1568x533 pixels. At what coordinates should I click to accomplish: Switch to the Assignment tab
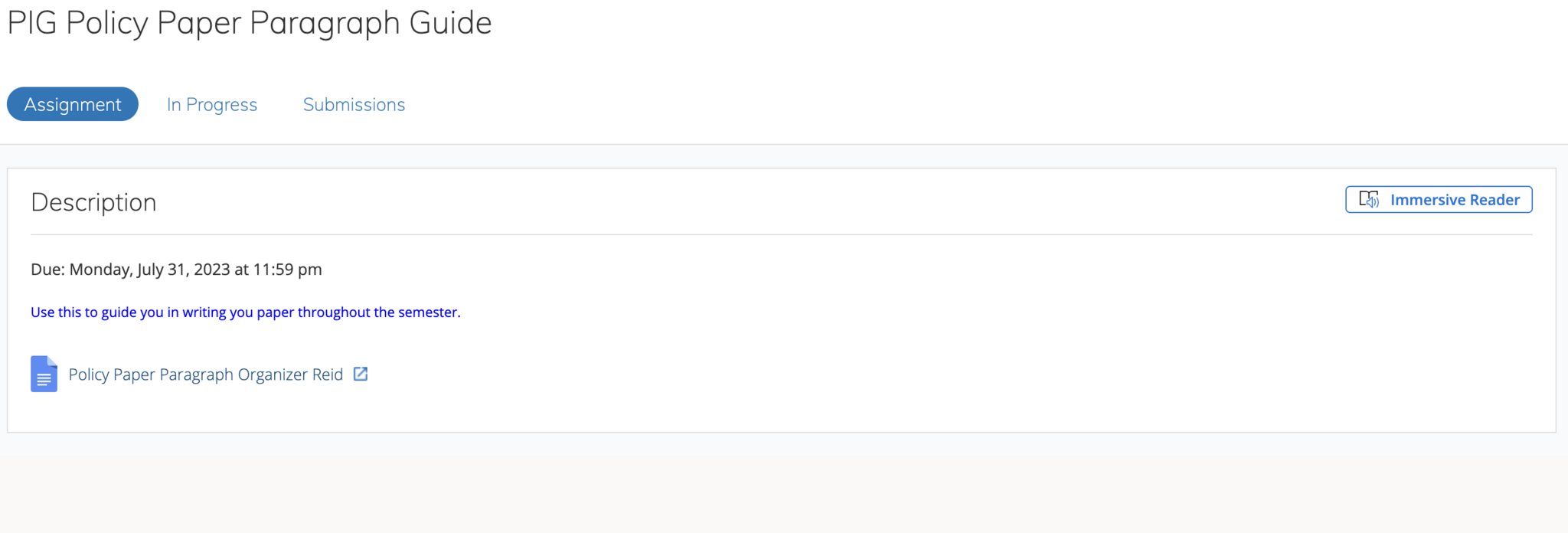[x=73, y=104]
